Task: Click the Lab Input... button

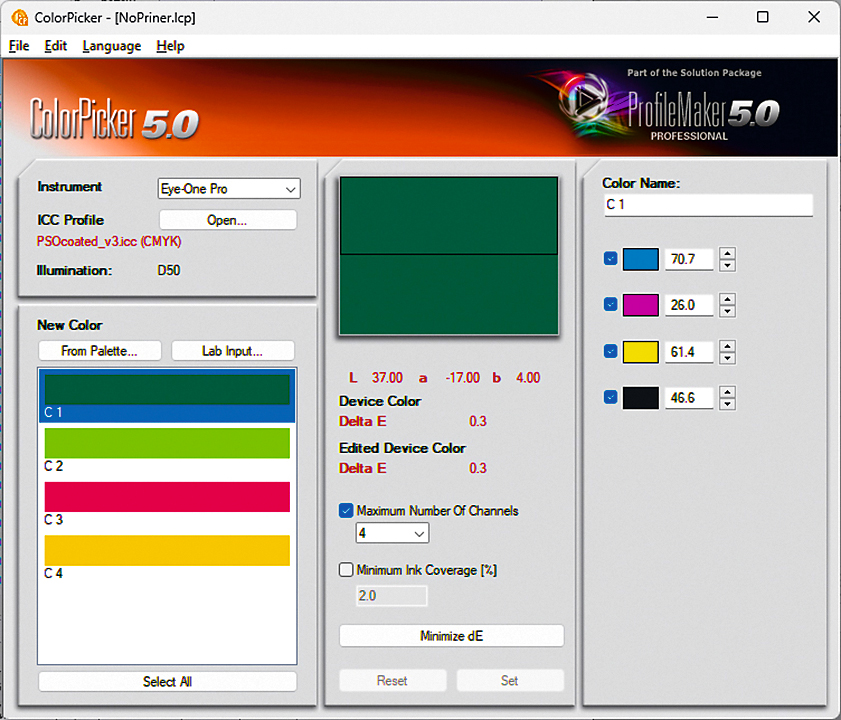Action: click(x=233, y=351)
